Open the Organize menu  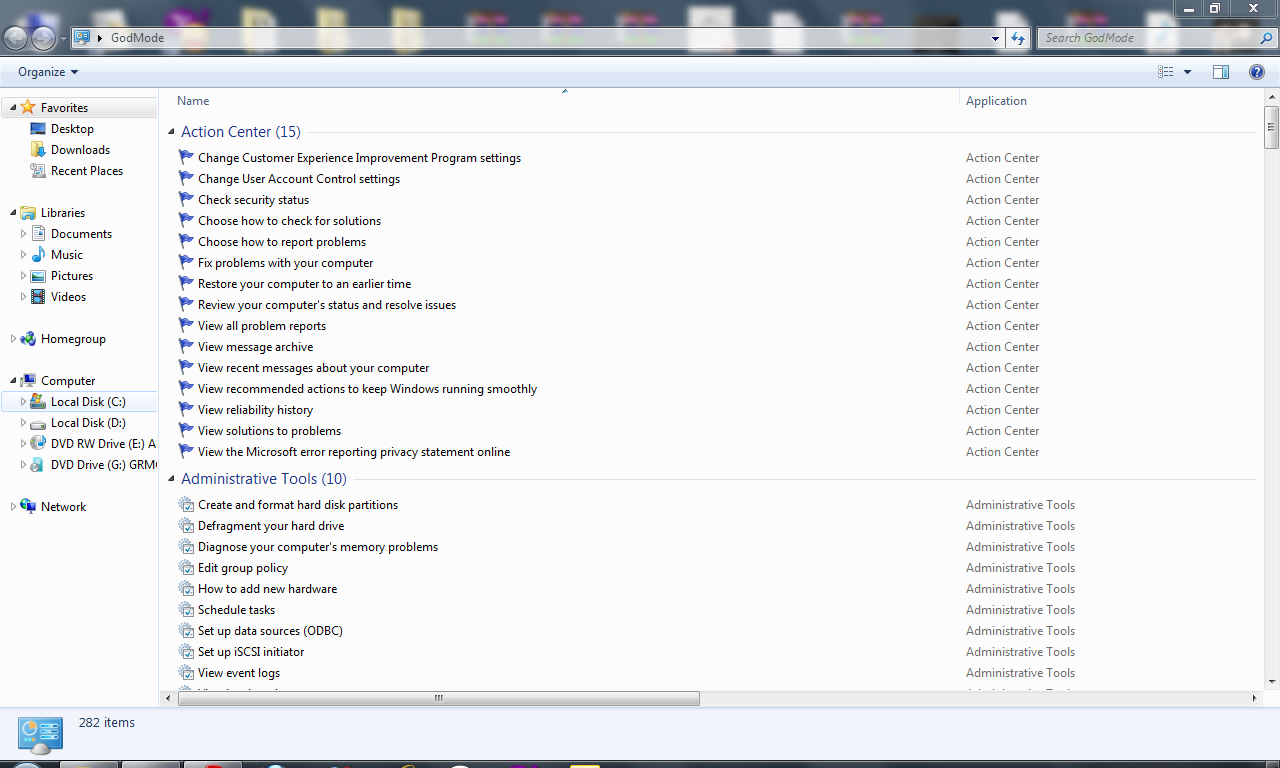(x=48, y=72)
